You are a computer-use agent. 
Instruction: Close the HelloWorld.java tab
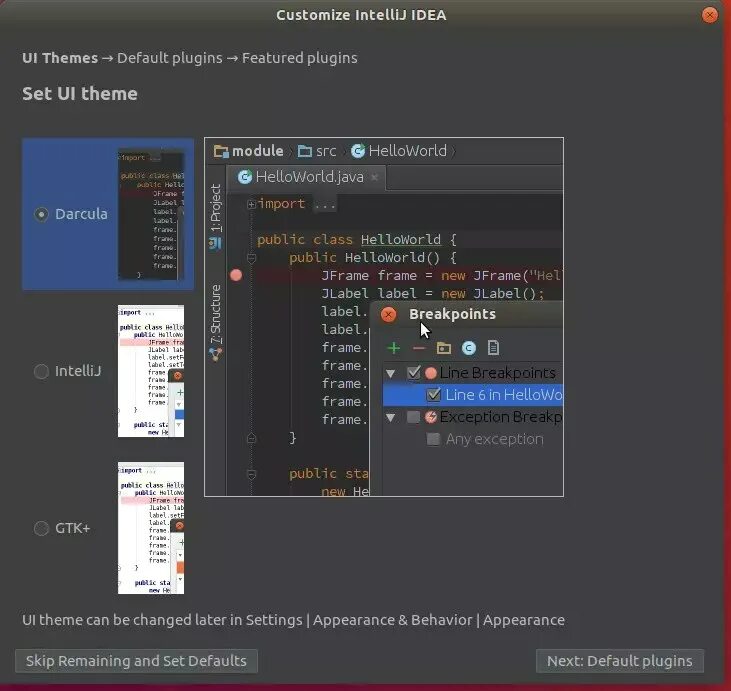[374, 177]
